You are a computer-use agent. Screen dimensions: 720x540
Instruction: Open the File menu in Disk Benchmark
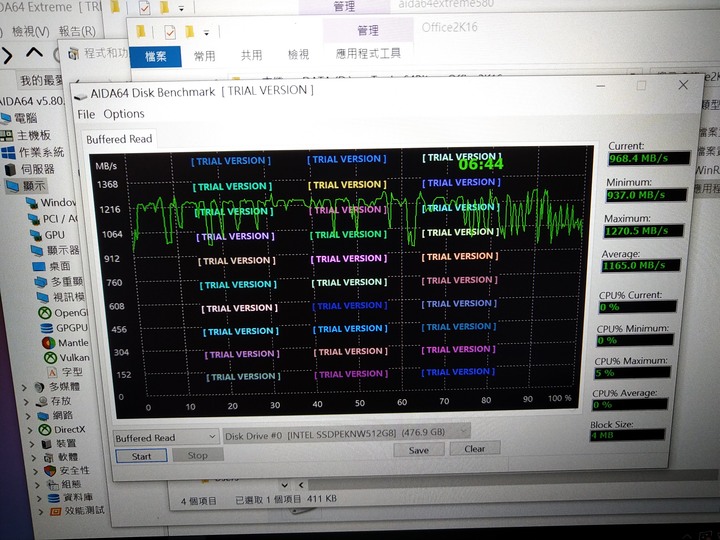tap(86, 114)
